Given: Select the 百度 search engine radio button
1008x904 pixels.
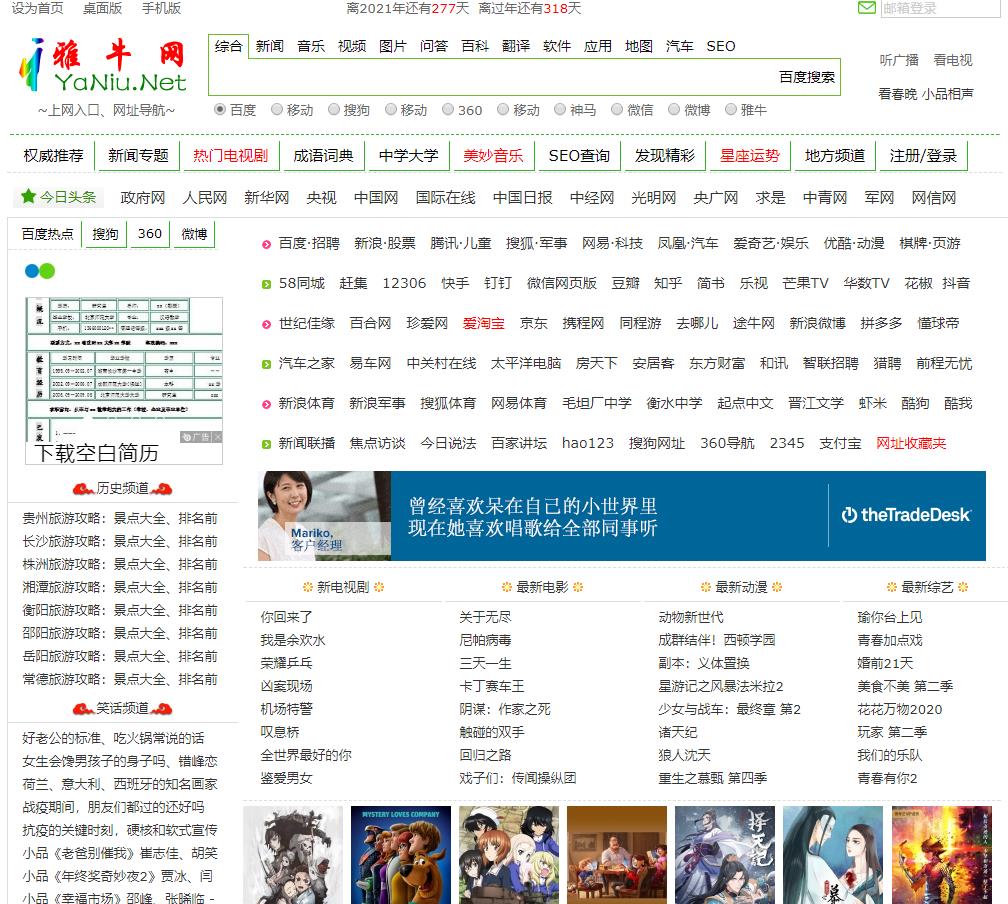Looking at the screenshot, I should 220,109.
